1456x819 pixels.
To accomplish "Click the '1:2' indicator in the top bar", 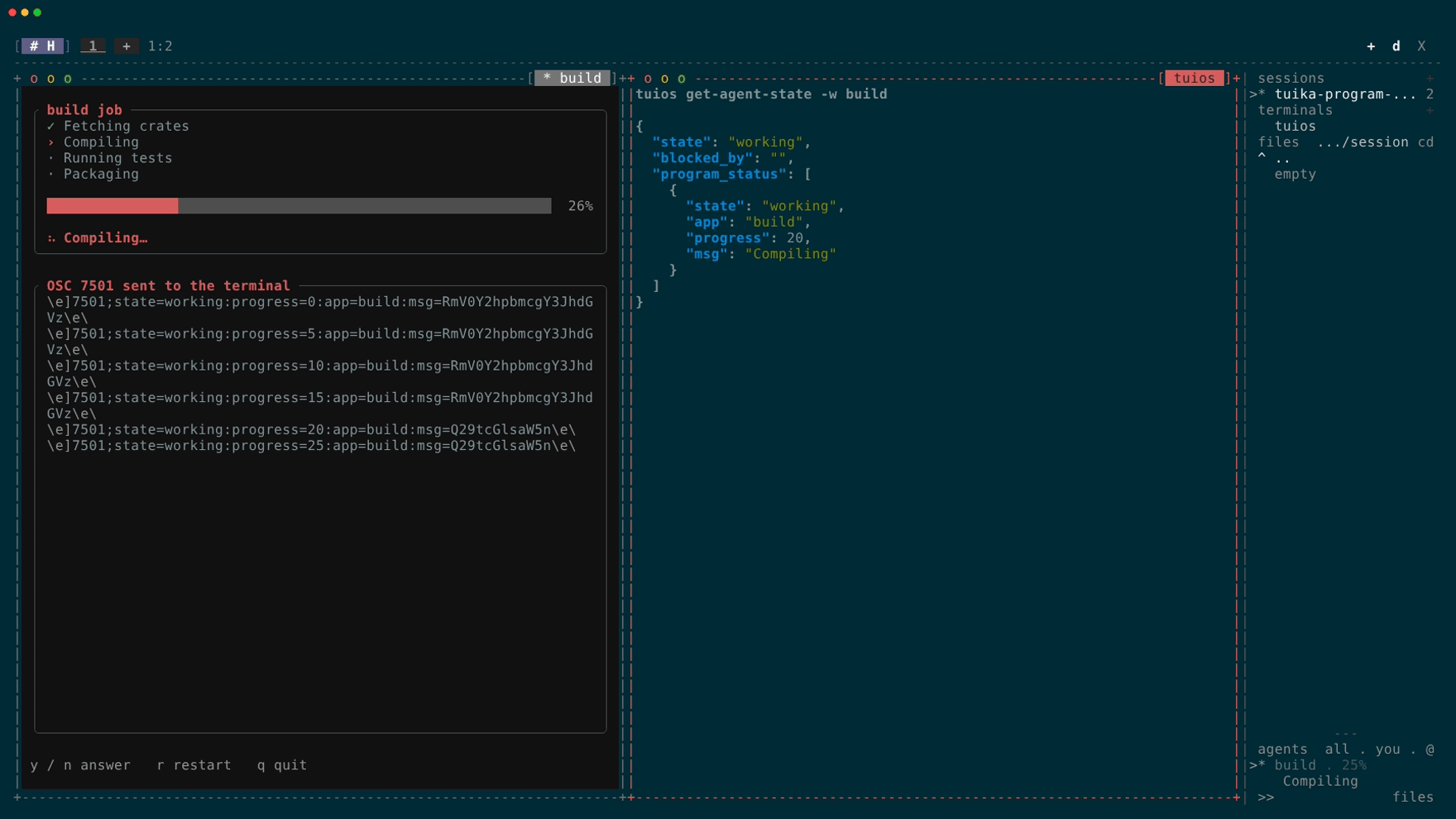I will (160, 46).
